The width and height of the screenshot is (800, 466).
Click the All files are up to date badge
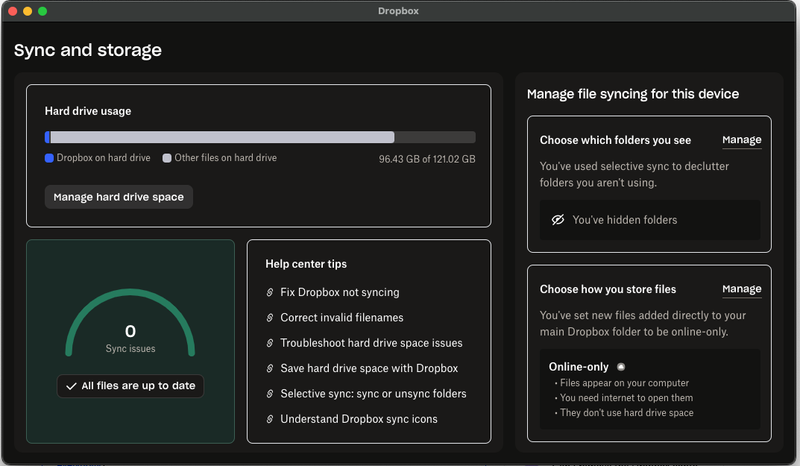click(130, 386)
